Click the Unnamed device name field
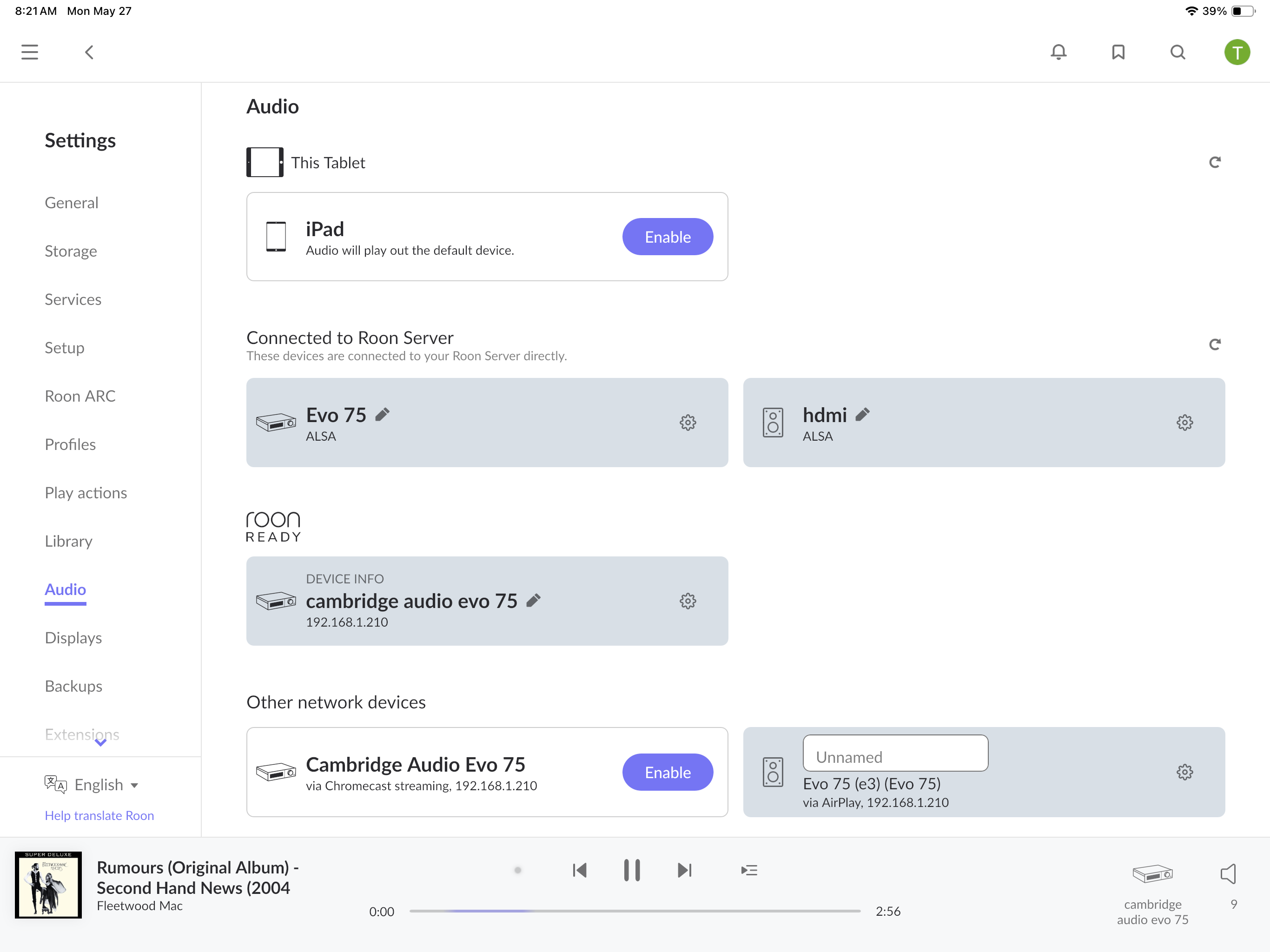 pyautogui.click(x=895, y=754)
